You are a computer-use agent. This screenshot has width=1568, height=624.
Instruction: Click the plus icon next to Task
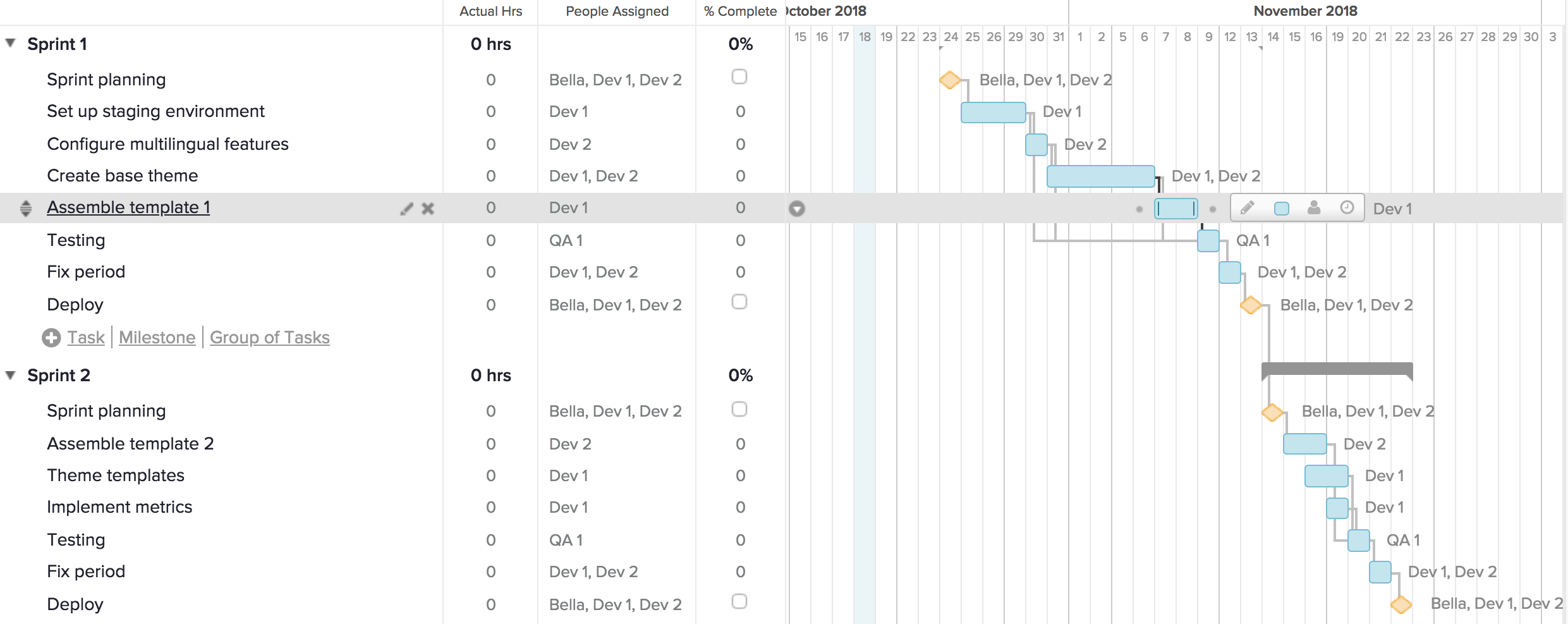click(51, 337)
